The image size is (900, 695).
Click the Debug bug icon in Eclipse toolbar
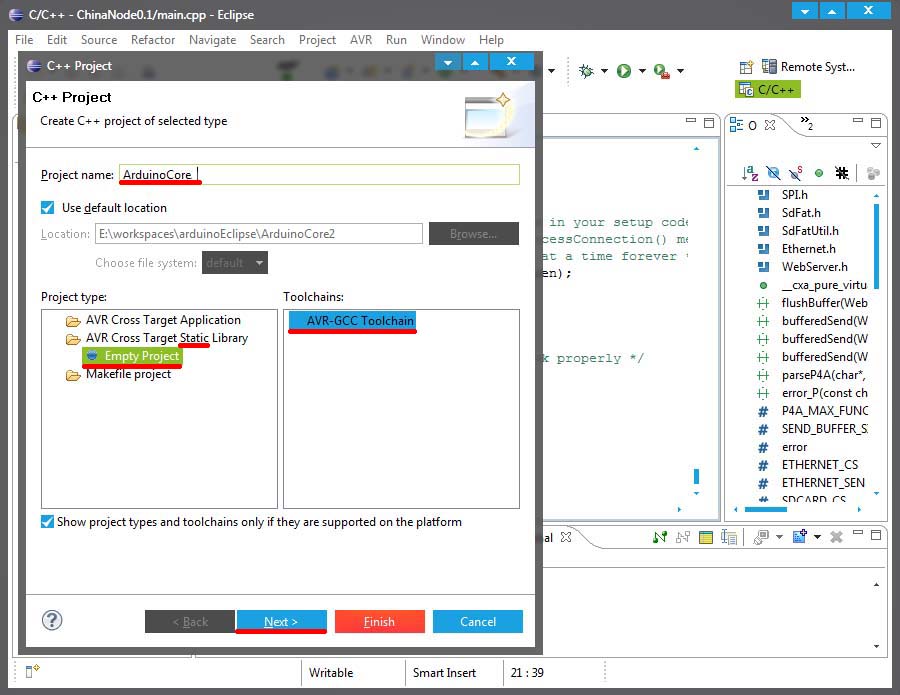[x=586, y=71]
